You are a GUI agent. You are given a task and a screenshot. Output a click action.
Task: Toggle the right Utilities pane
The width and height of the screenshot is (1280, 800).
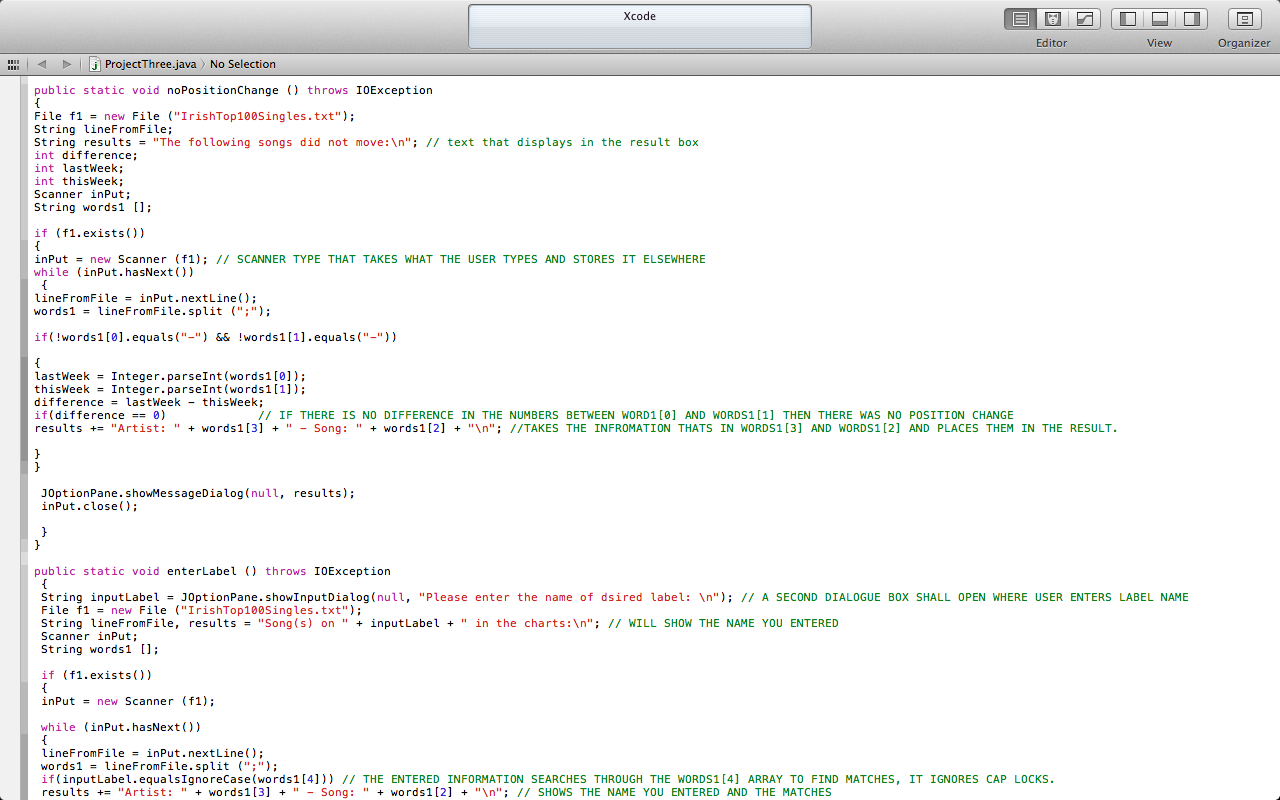pyautogui.click(x=1191, y=19)
